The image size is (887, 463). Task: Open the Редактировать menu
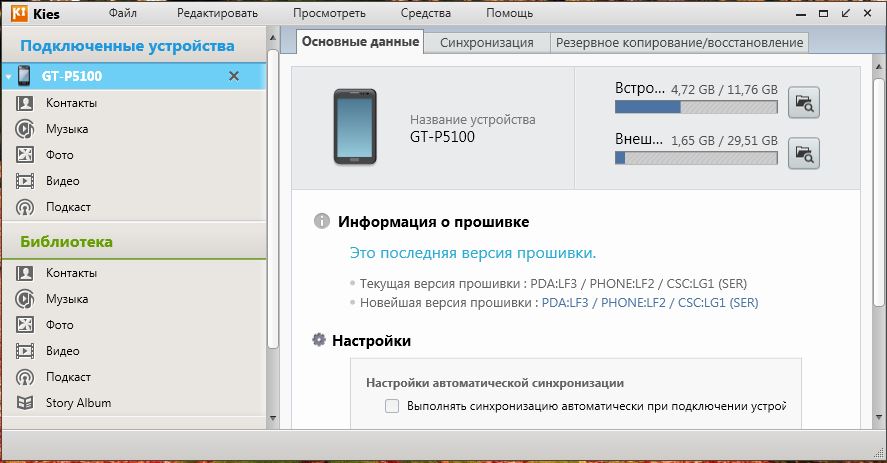coord(217,13)
